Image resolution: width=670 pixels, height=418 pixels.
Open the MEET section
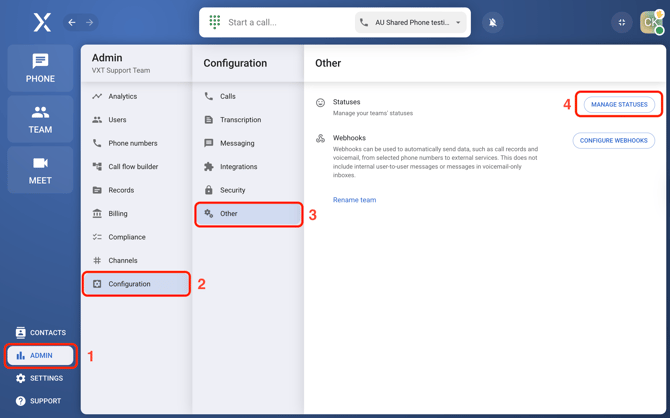tap(40, 170)
